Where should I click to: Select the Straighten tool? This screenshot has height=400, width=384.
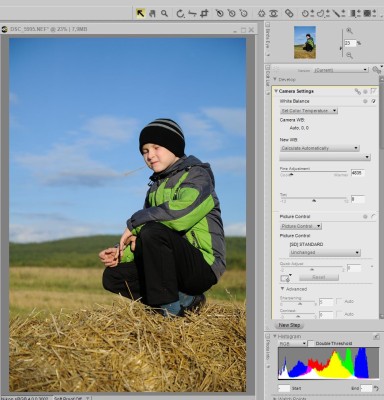pos(192,13)
